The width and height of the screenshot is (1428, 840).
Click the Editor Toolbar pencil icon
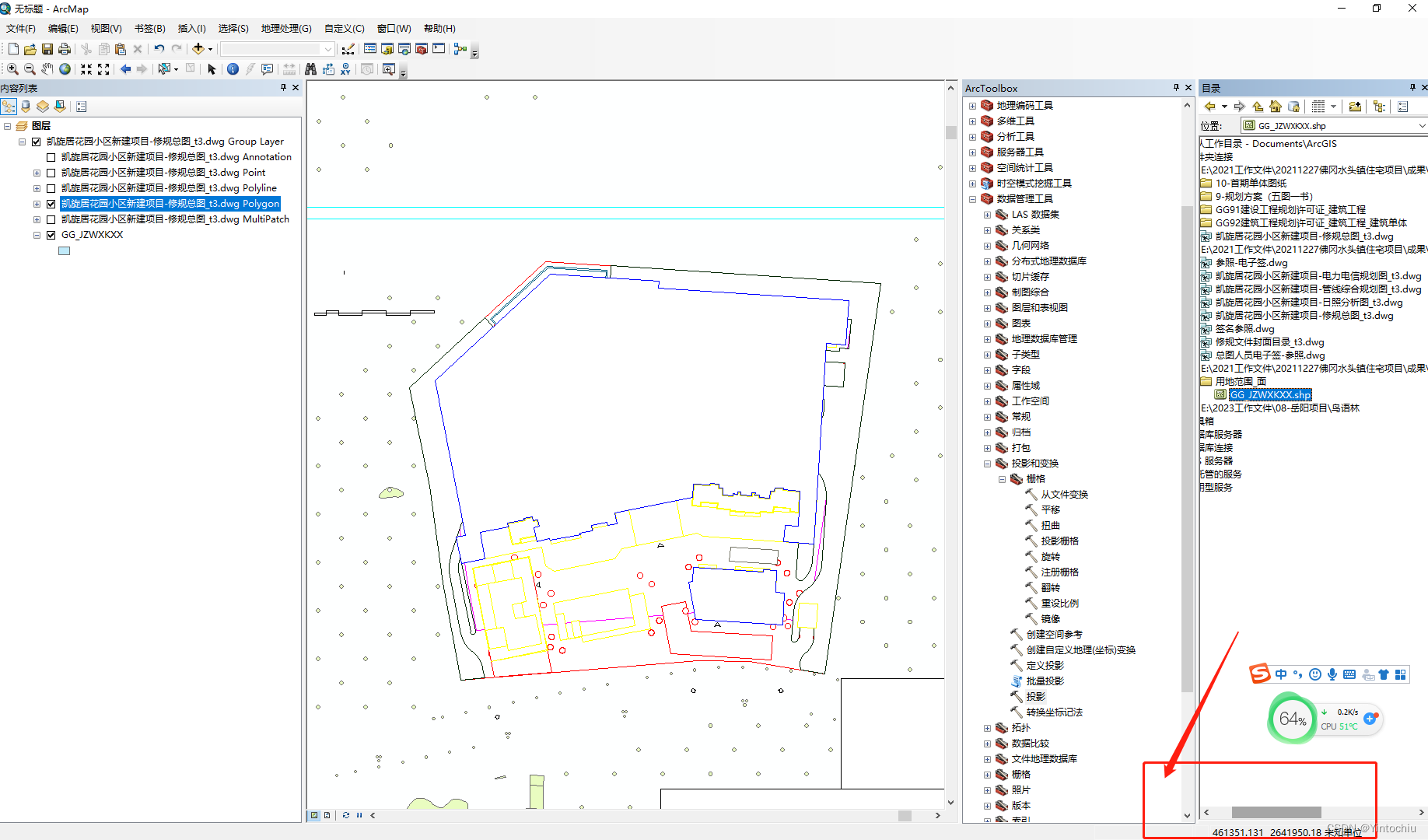click(348, 48)
